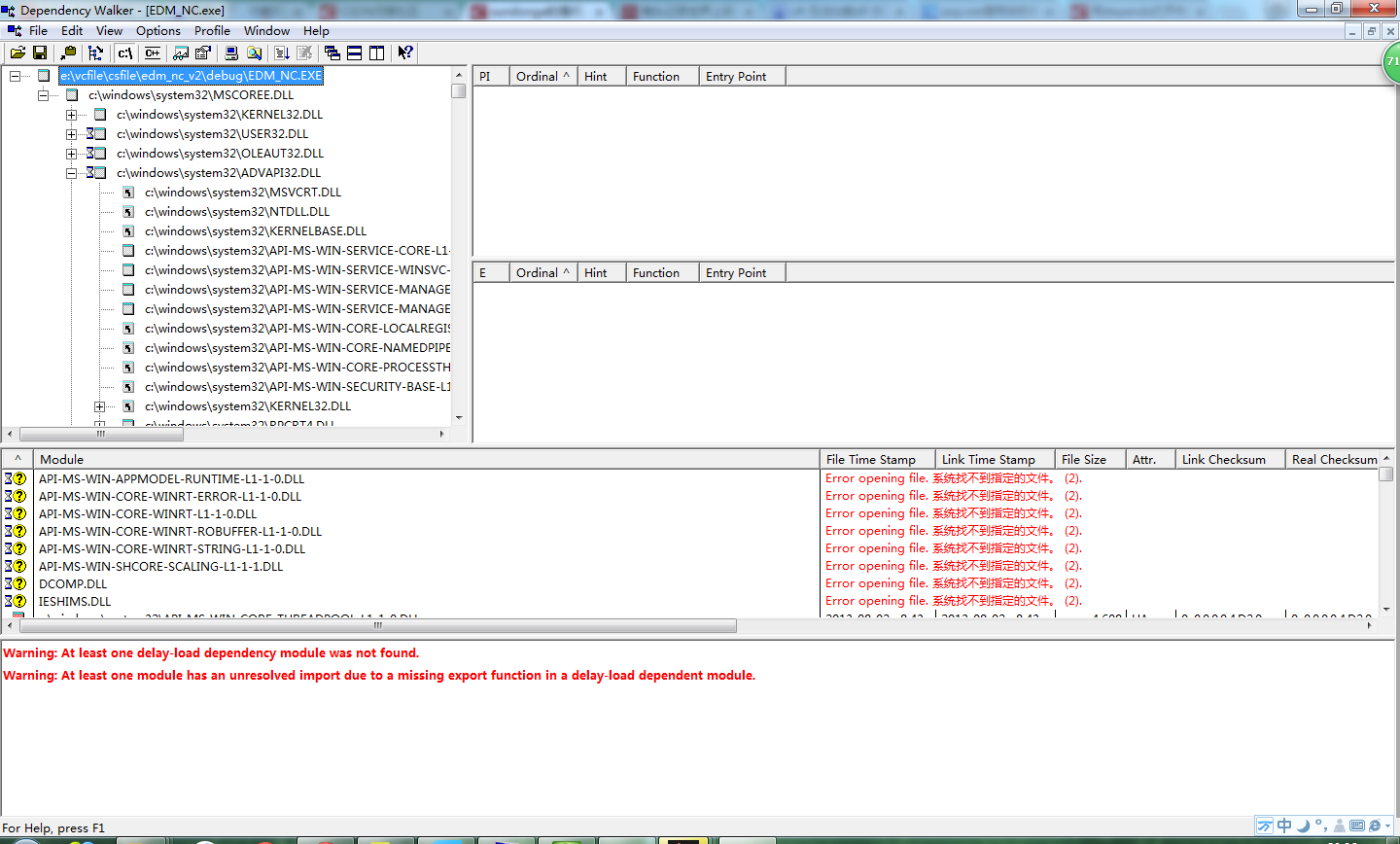Collapse the ADVAPI32.DLL tree node
Screen dimensions: 1400x844
(71, 173)
